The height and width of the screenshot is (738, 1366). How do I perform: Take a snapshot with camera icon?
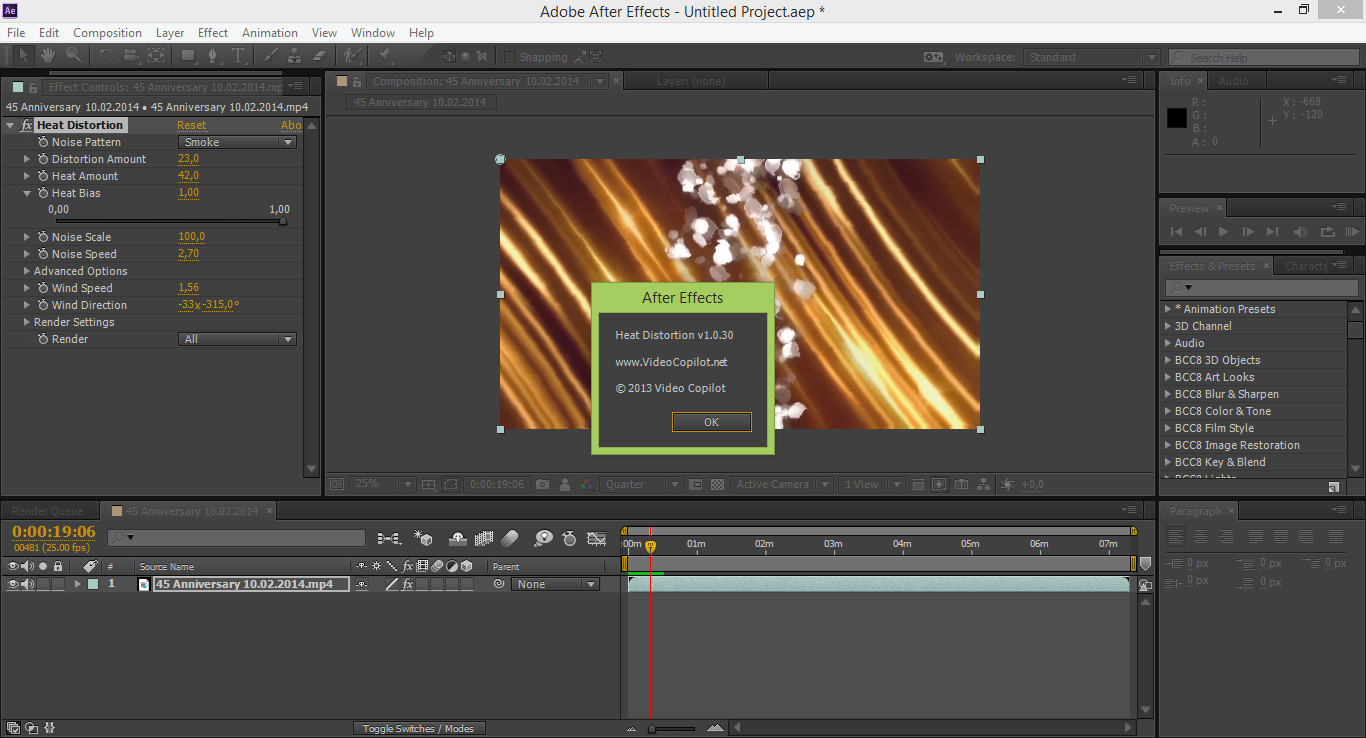[x=542, y=484]
